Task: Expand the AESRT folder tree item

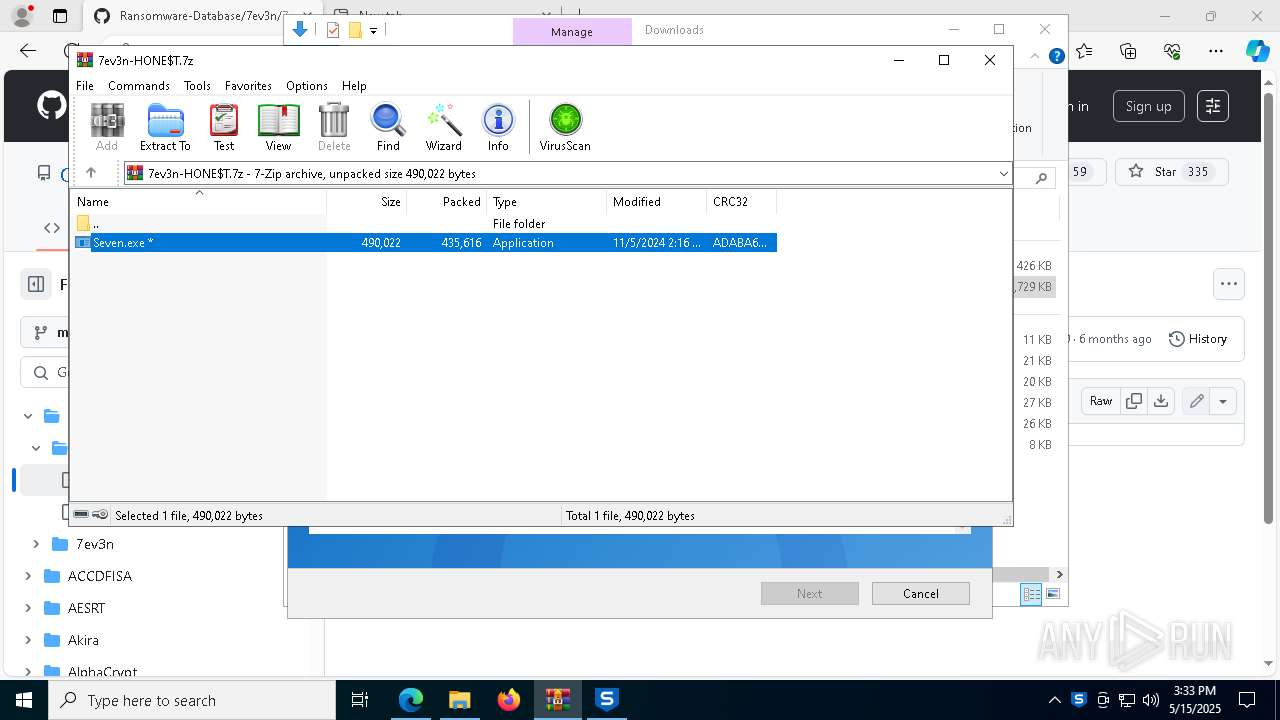Action: (x=28, y=608)
